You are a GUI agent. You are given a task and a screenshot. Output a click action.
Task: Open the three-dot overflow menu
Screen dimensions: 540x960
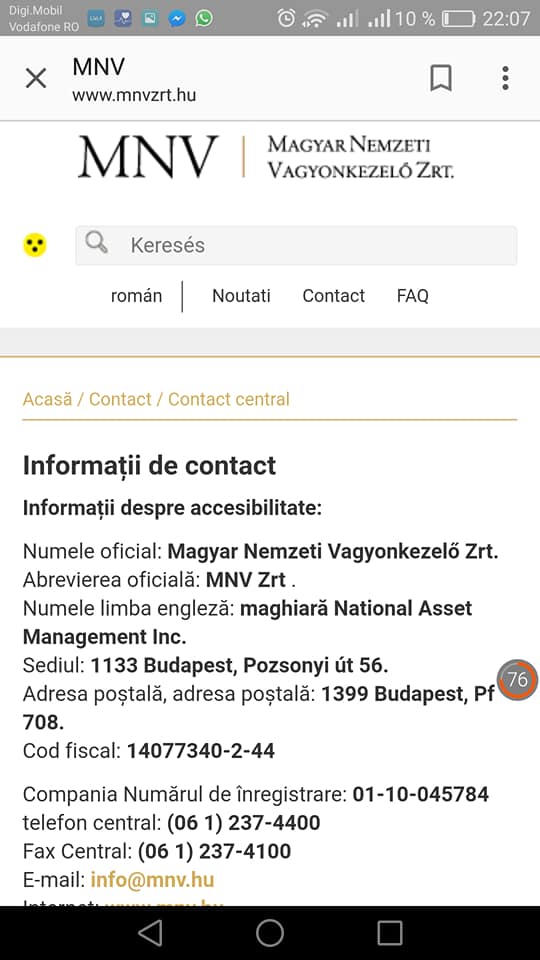pos(505,78)
